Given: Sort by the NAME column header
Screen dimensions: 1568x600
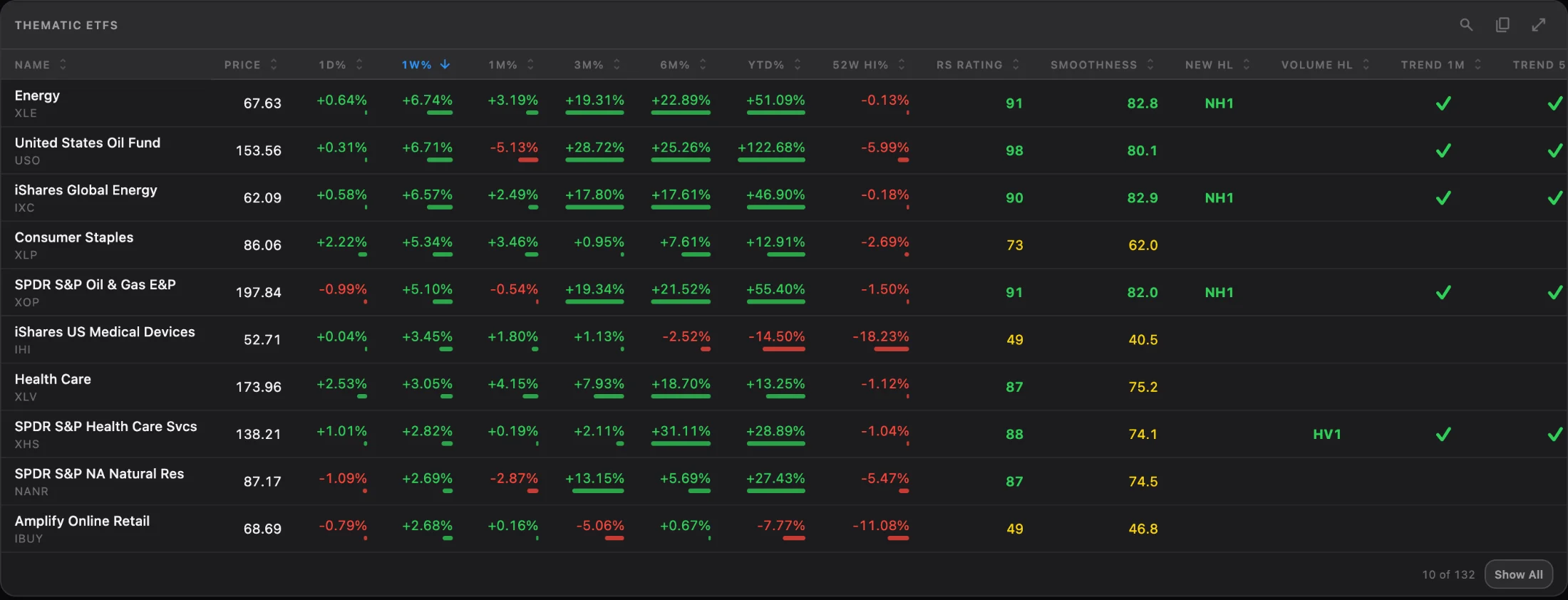Looking at the screenshot, I should click(x=33, y=65).
